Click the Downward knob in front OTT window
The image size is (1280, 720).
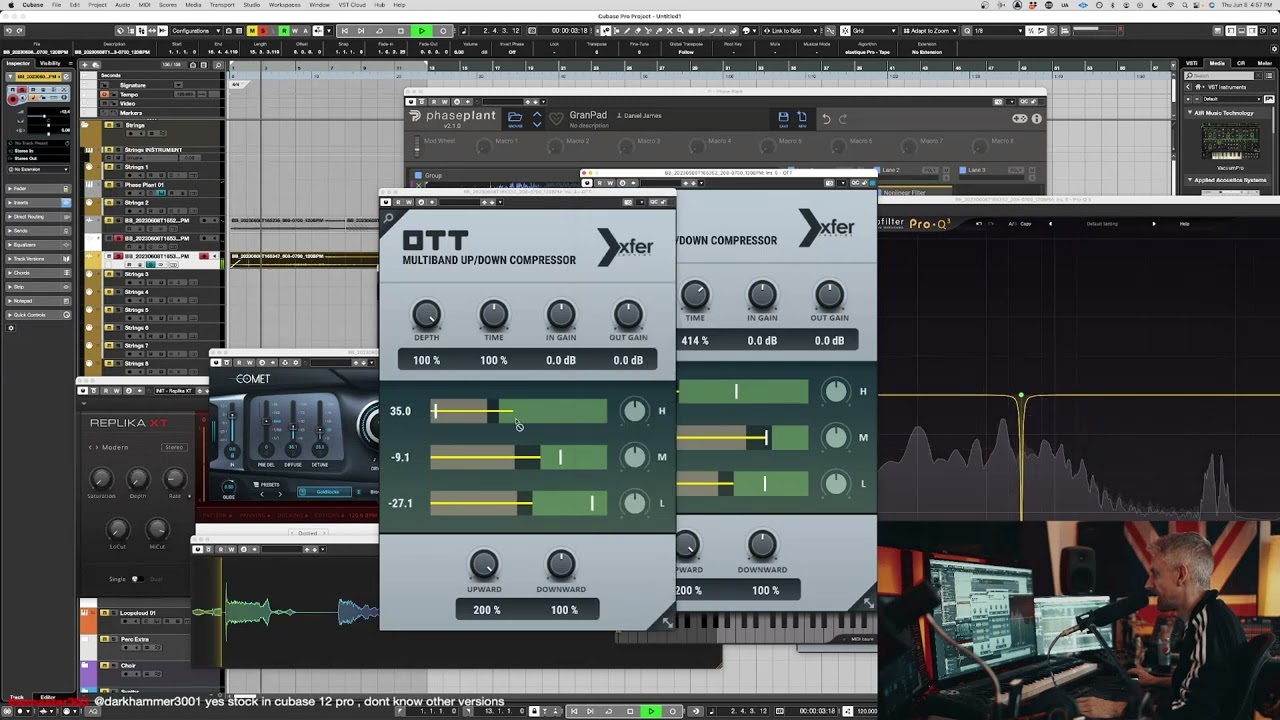click(561, 565)
